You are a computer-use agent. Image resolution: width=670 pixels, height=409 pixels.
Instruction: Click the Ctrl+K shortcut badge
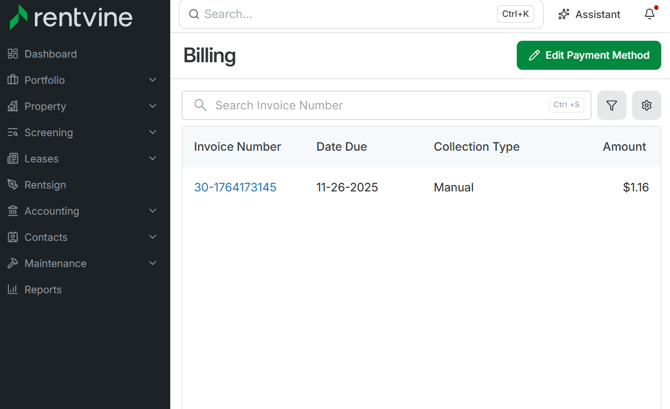coord(515,14)
